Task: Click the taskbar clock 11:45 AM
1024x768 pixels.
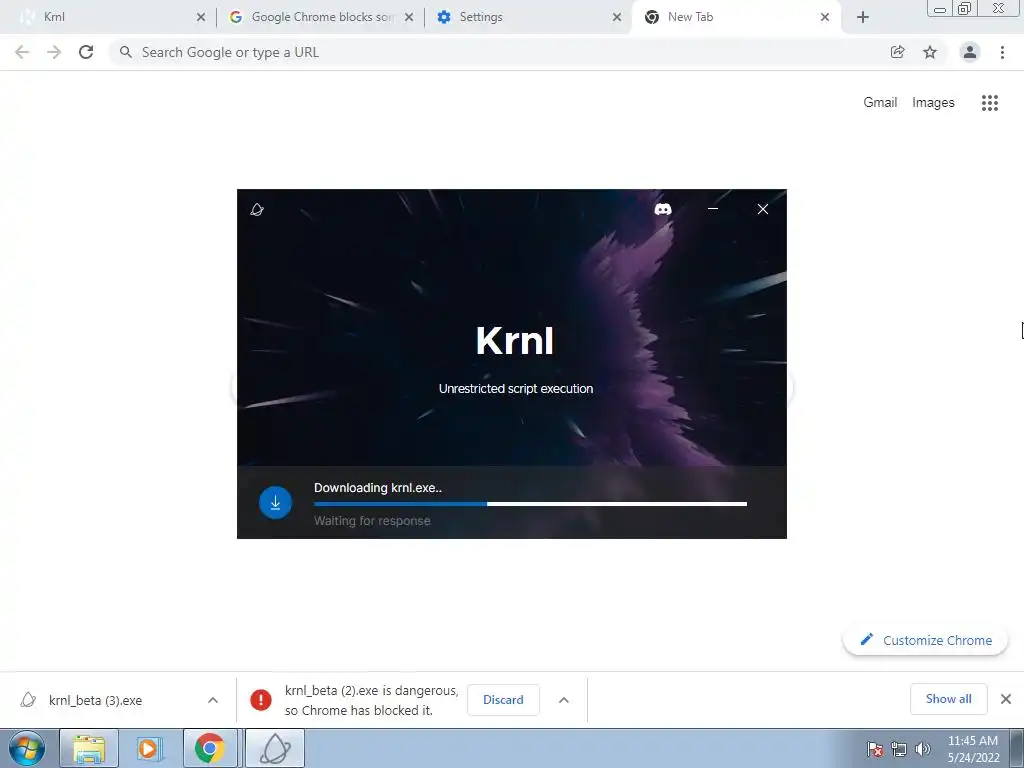Action: pos(973,748)
